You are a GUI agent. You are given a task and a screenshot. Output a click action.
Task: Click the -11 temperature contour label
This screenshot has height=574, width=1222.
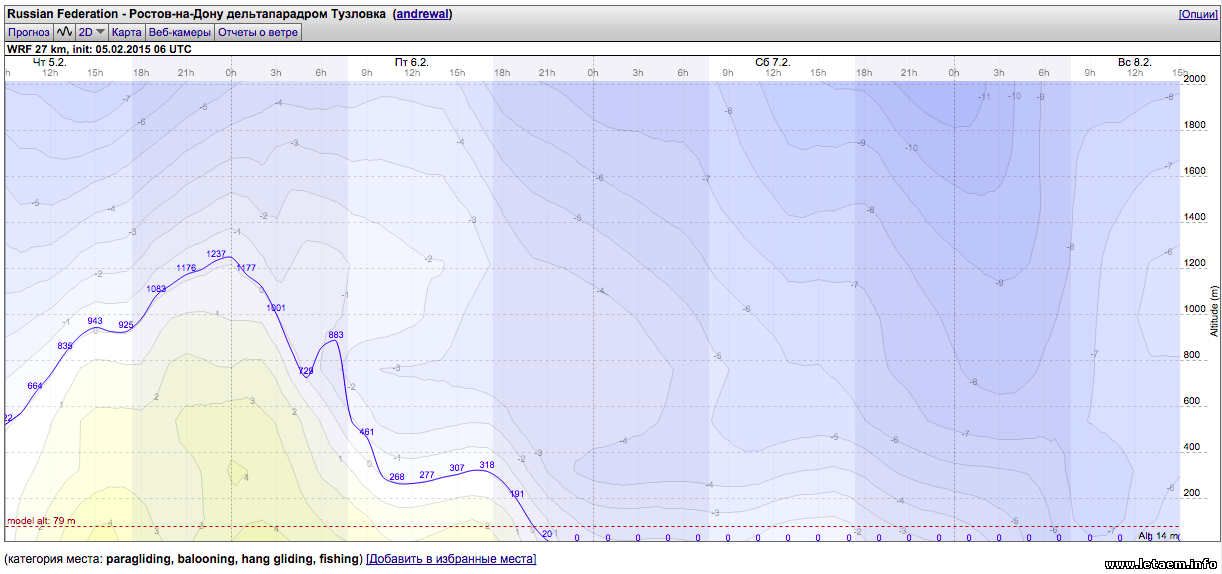pyautogui.click(x=984, y=97)
